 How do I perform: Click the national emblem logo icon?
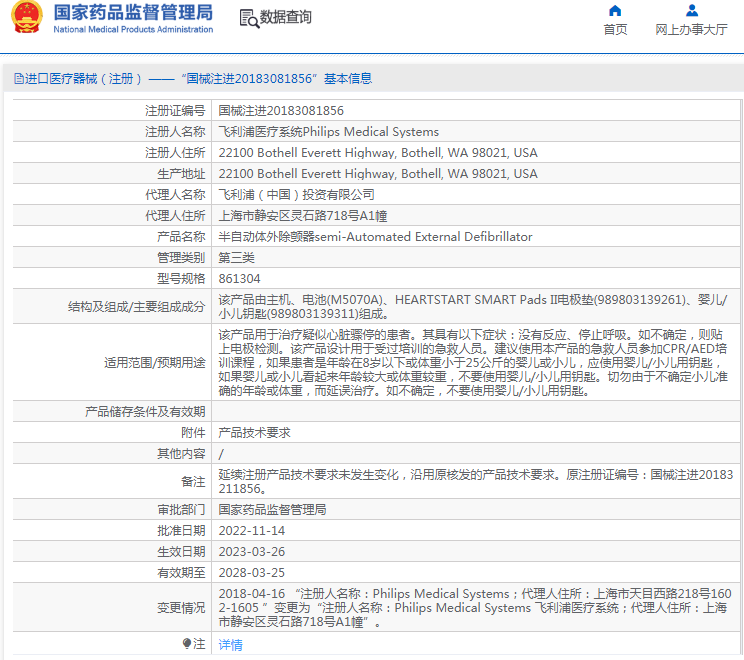coord(26,19)
